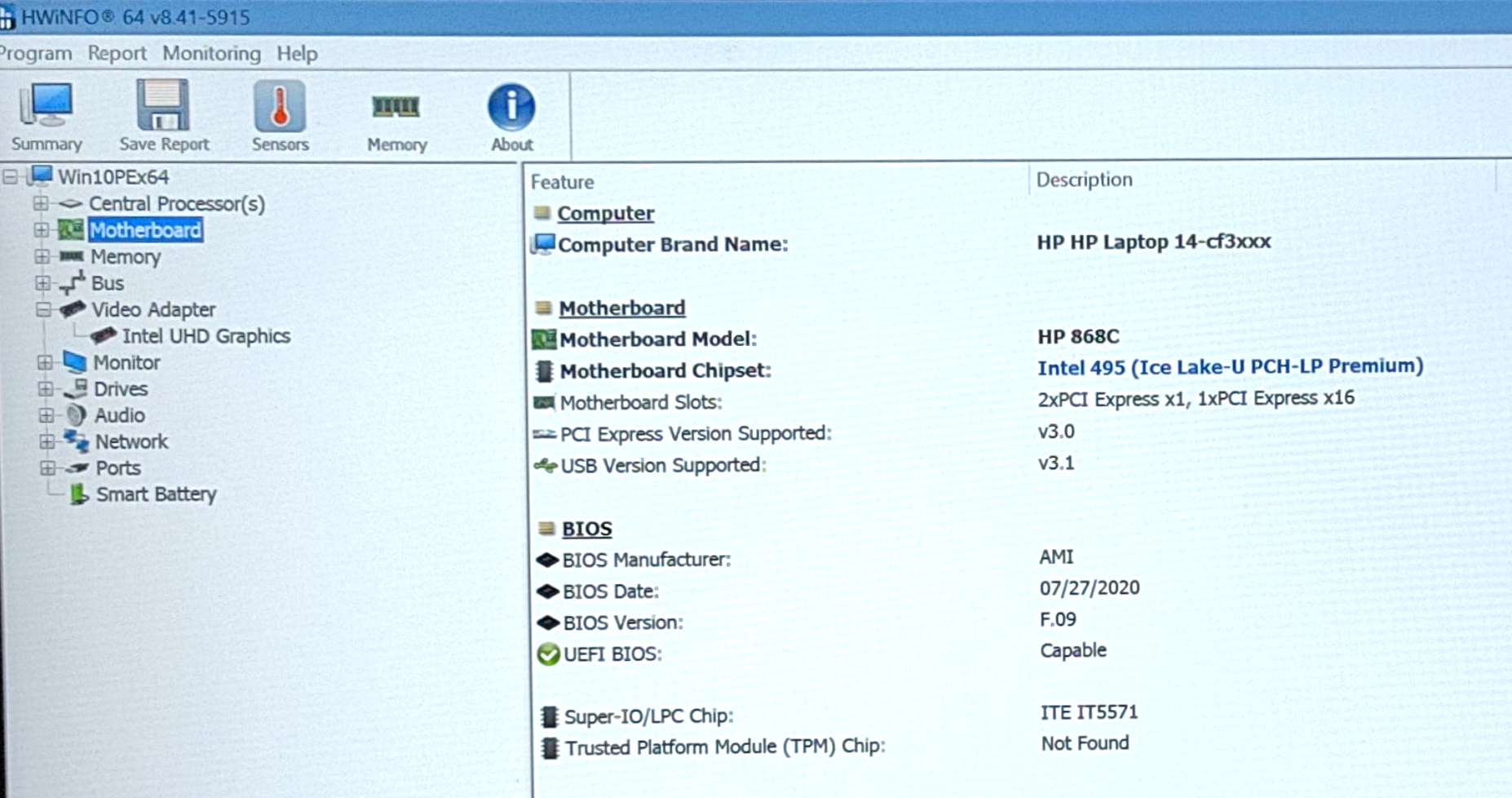The image size is (1512, 798).
Task: Click the Network tree icon
Action: click(x=77, y=441)
